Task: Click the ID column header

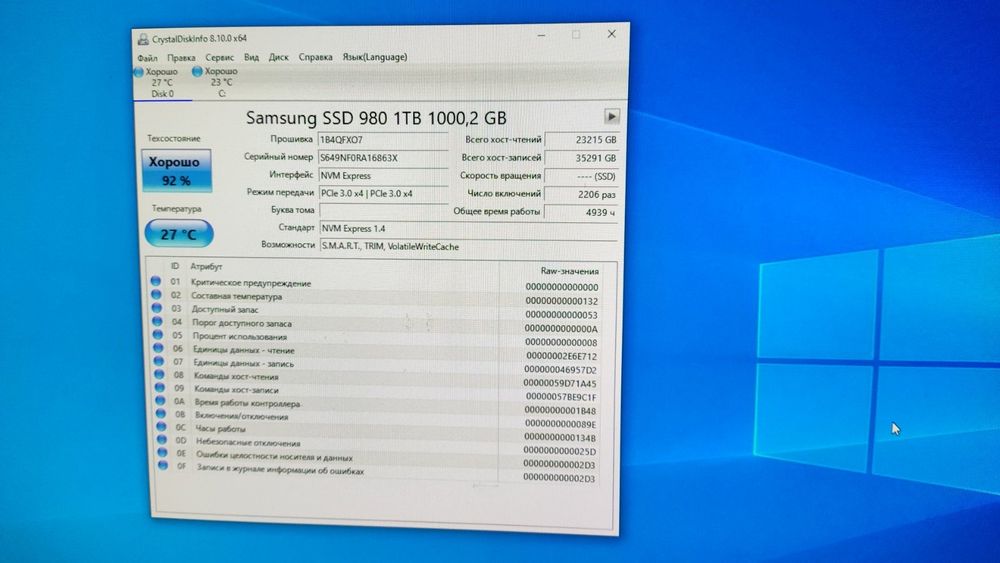Action: 175,266
